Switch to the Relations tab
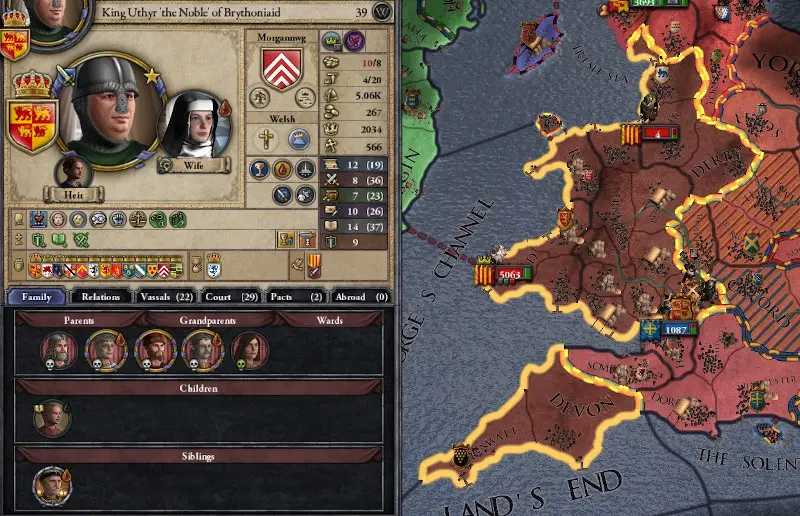The image size is (800, 516). [101, 297]
